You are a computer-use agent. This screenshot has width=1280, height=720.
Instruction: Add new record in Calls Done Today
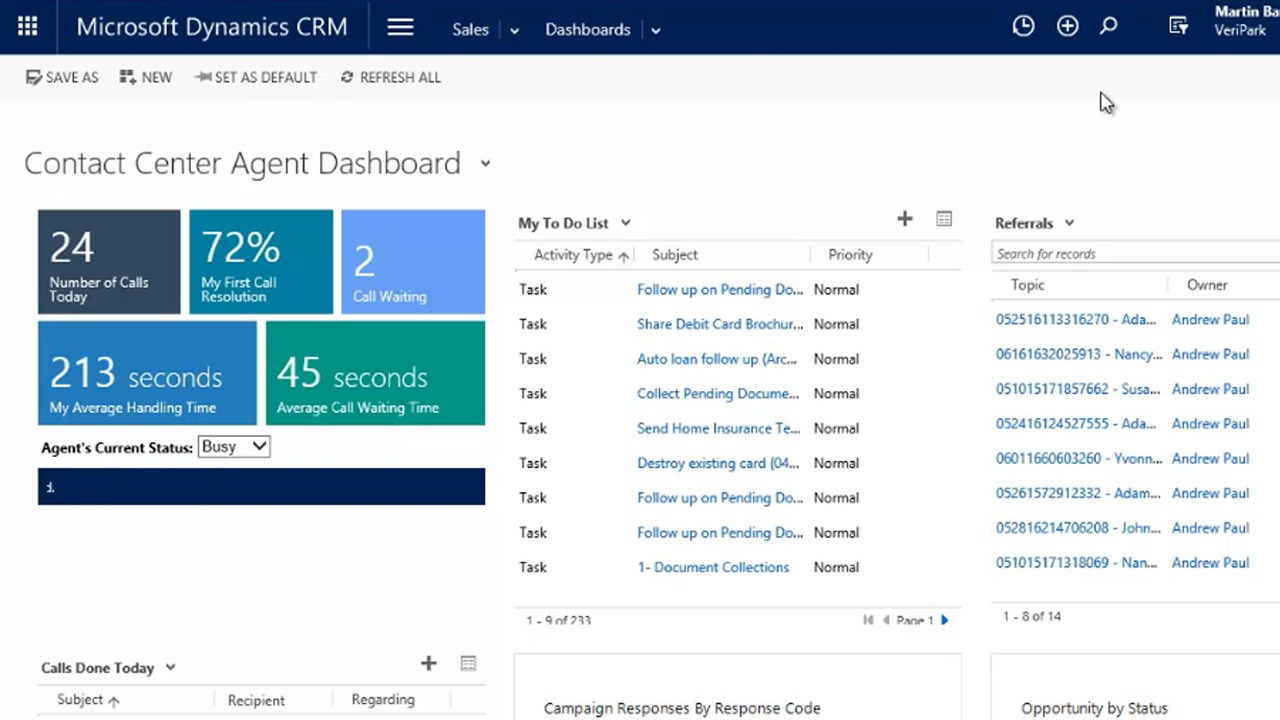429,663
